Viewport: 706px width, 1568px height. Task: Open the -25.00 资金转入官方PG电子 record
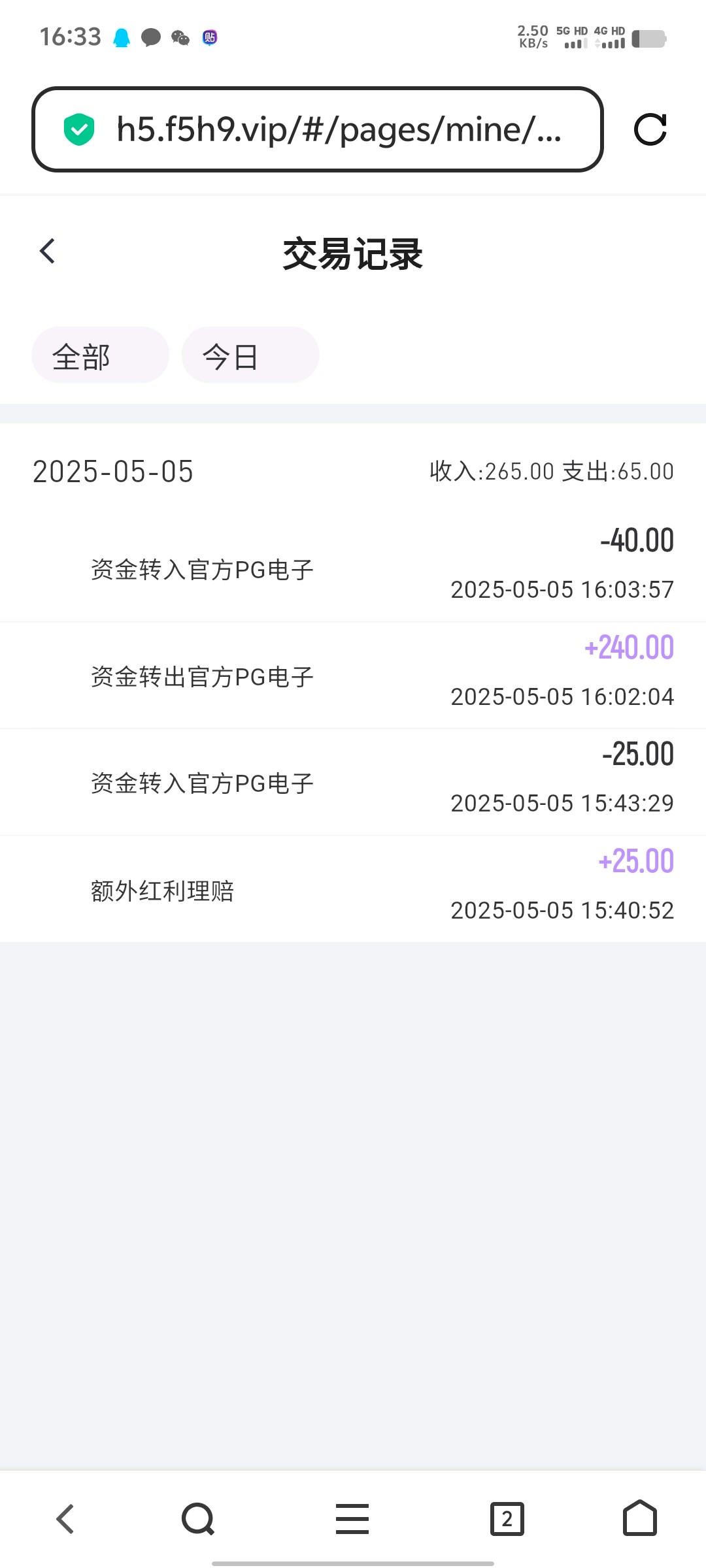[x=353, y=782]
